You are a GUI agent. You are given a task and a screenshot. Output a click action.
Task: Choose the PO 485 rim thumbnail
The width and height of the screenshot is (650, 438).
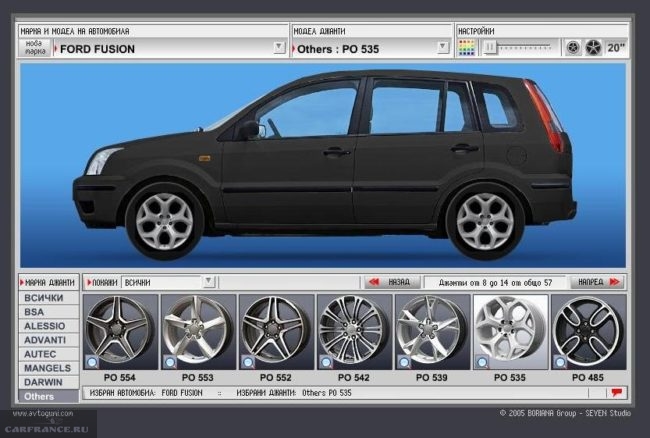[588, 332]
